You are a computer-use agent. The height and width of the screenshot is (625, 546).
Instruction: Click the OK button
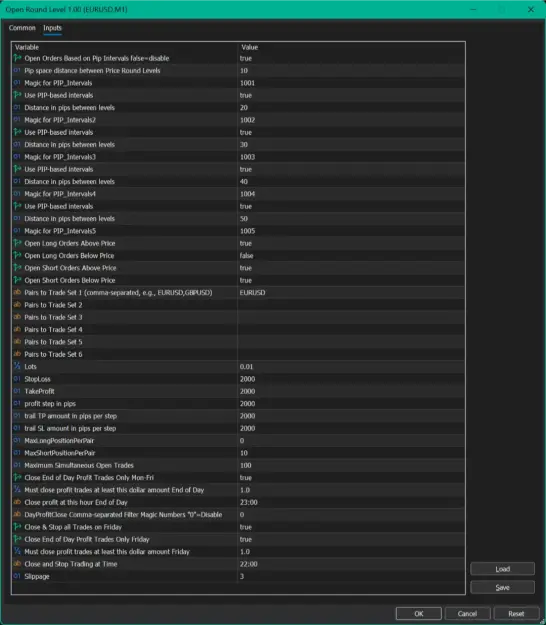tap(418, 613)
